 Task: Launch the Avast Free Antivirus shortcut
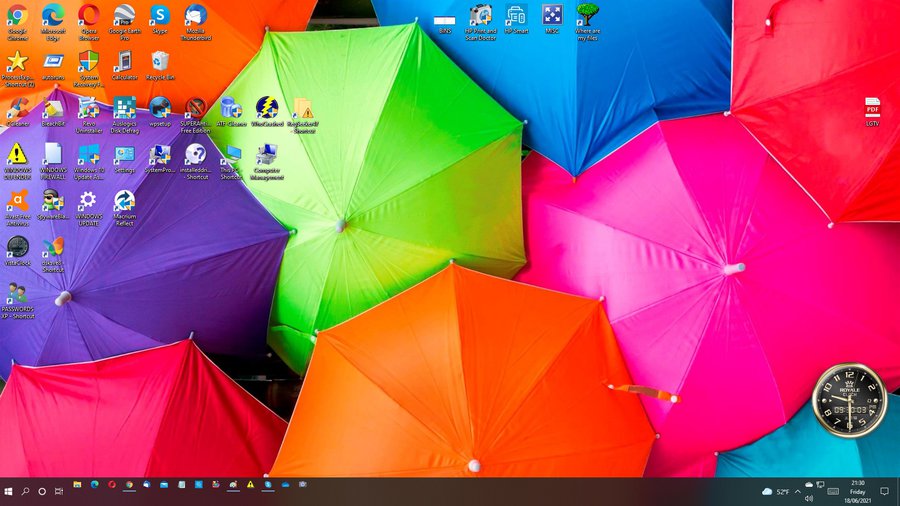(17, 208)
